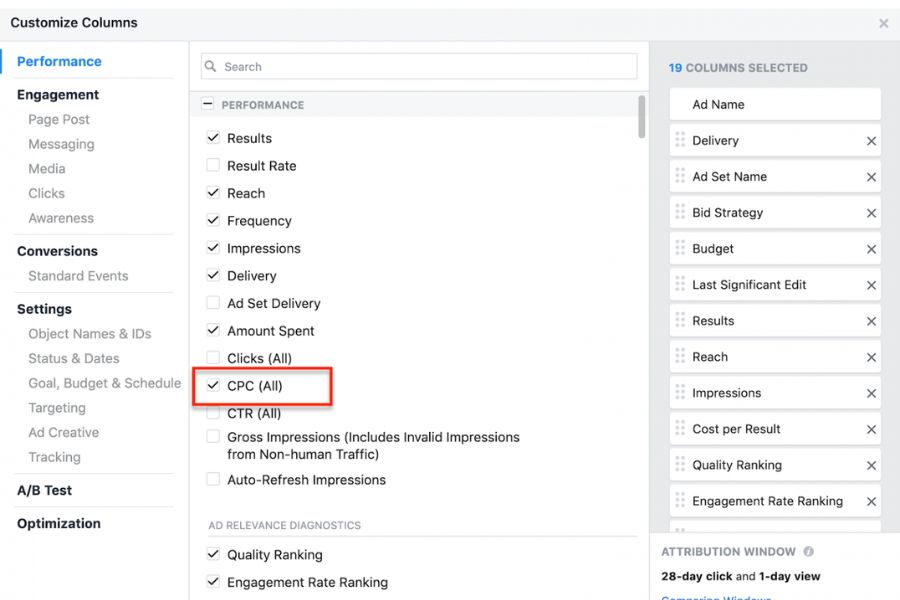
Task: Uncheck the Results checkbox
Action: (213, 138)
